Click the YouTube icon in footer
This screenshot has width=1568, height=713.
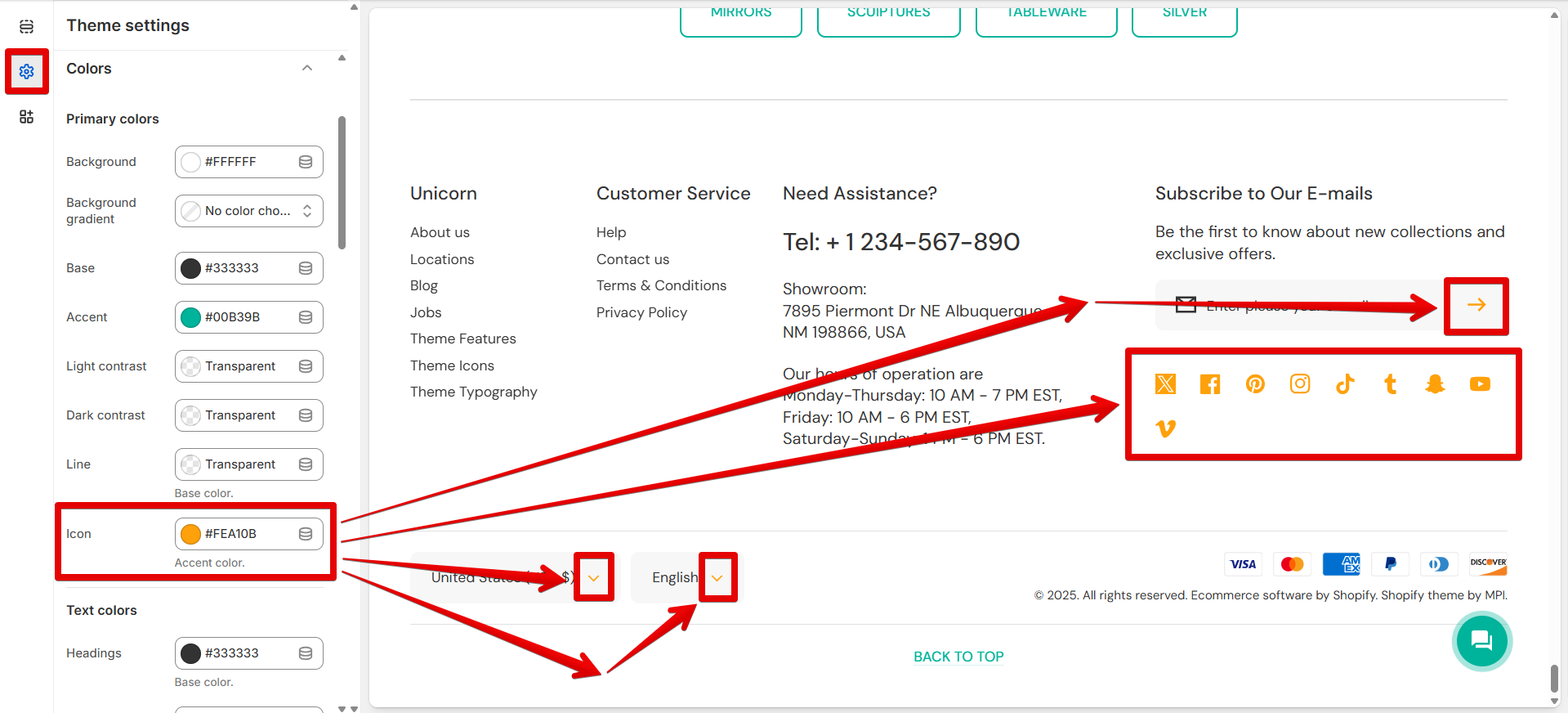click(1480, 384)
